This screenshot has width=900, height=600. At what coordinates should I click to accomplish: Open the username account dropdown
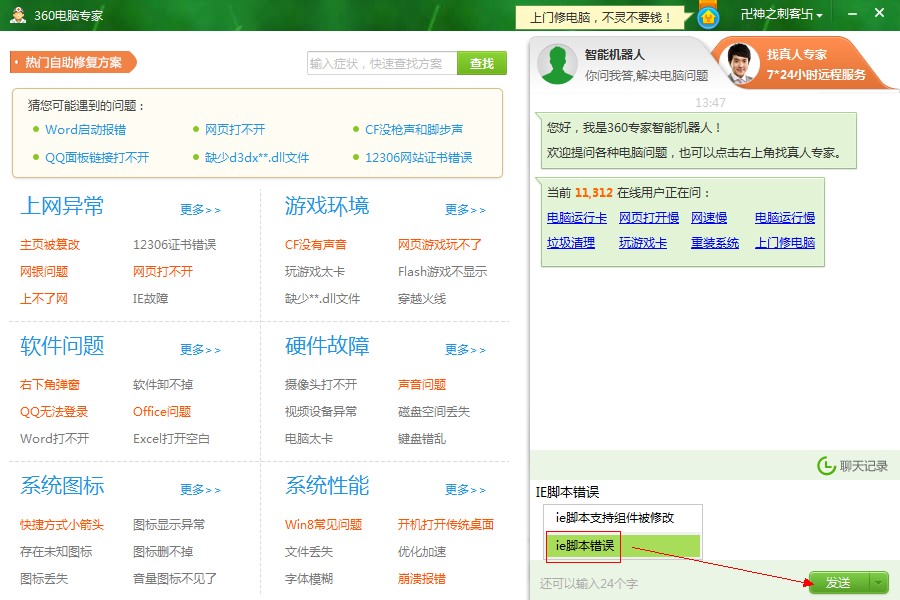tap(781, 15)
